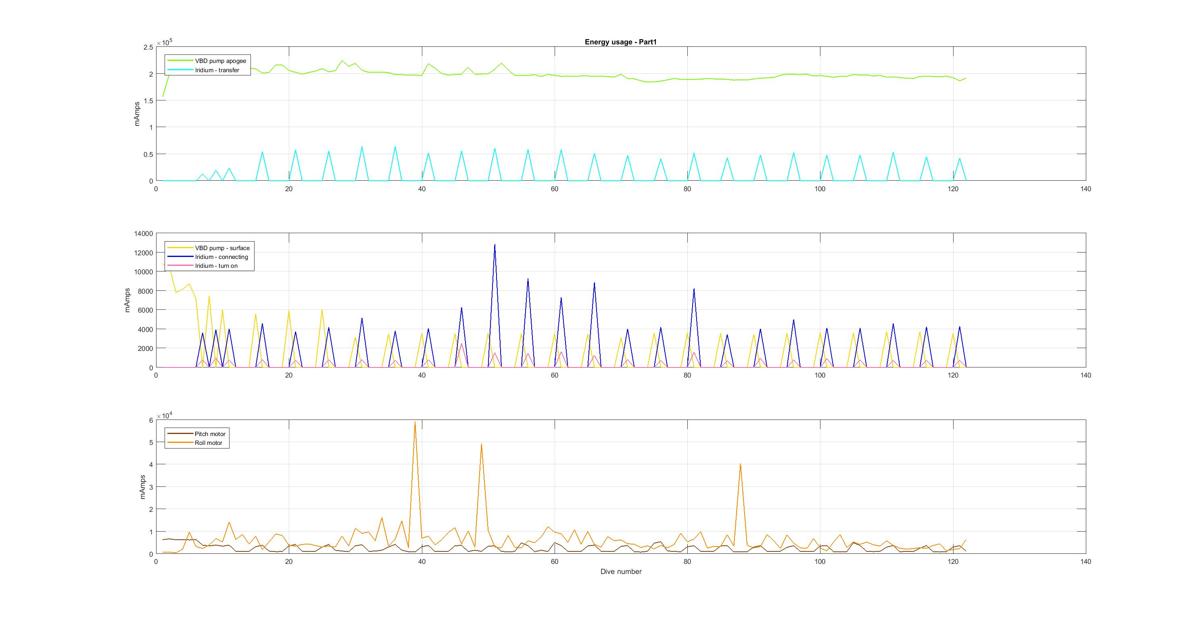Click the '8000' y-axis tick of the middle plot
The width and height of the screenshot is (1200, 622).
click(145, 291)
